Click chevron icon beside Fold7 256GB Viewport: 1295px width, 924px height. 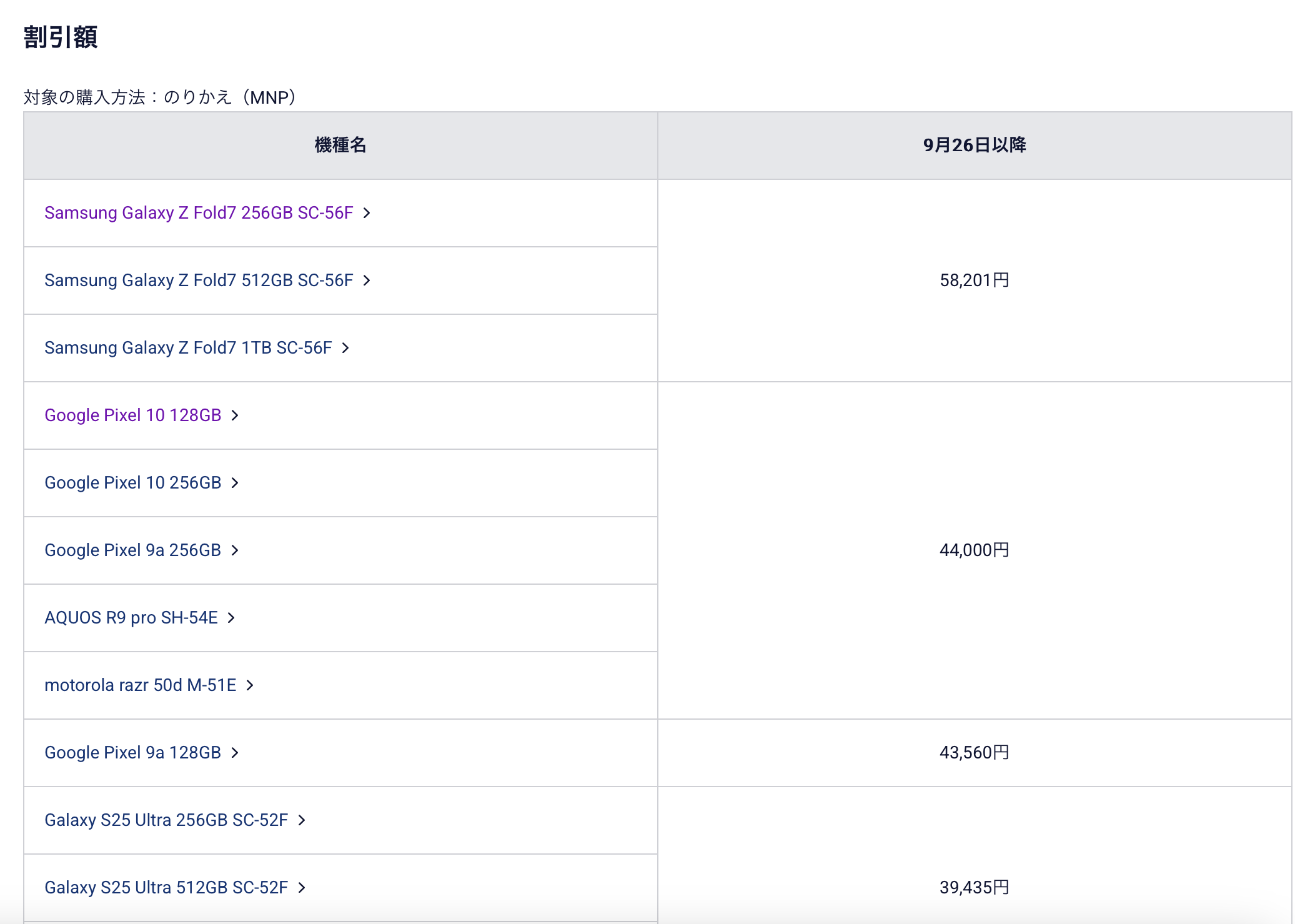367,213
